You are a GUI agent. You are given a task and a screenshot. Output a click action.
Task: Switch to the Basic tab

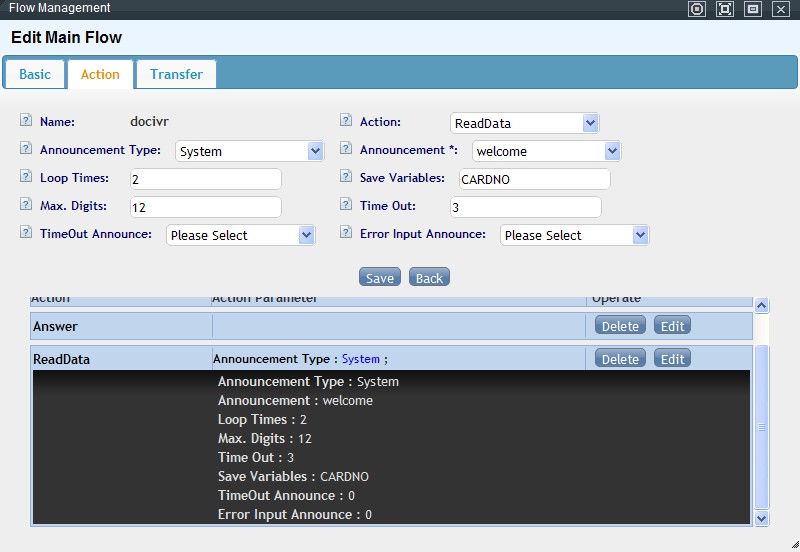click(35, 74)
